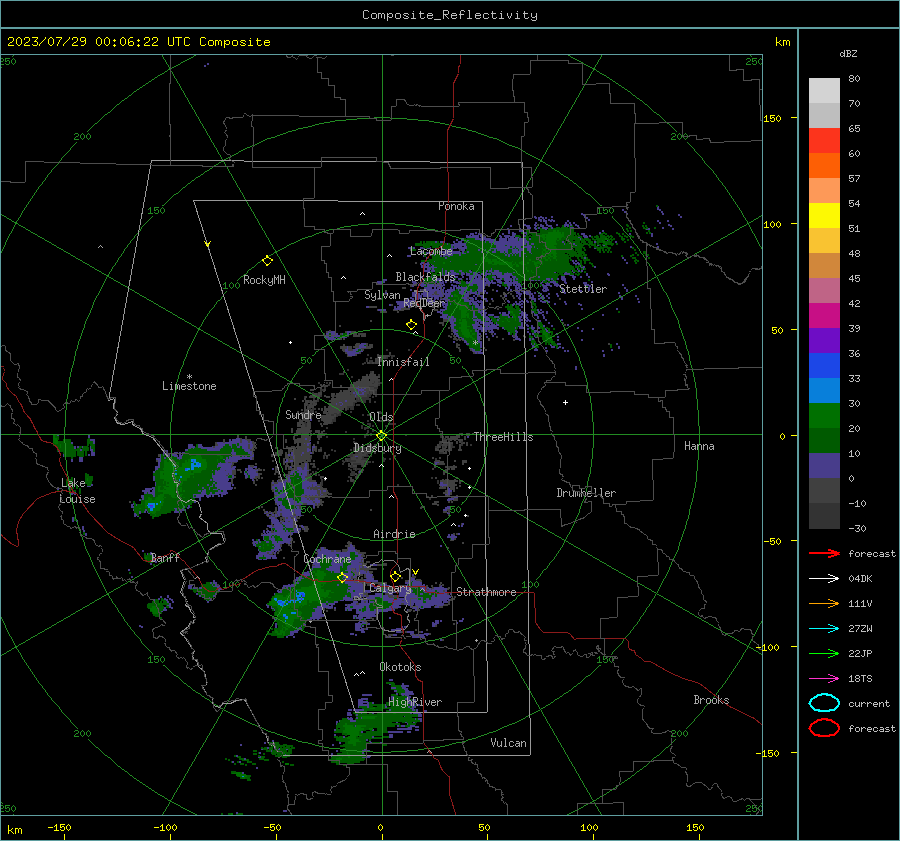The height and width of the screenshot is (841, 900).
Task: Click the asterisk marker above Limestone
Action: coord(189,377)
